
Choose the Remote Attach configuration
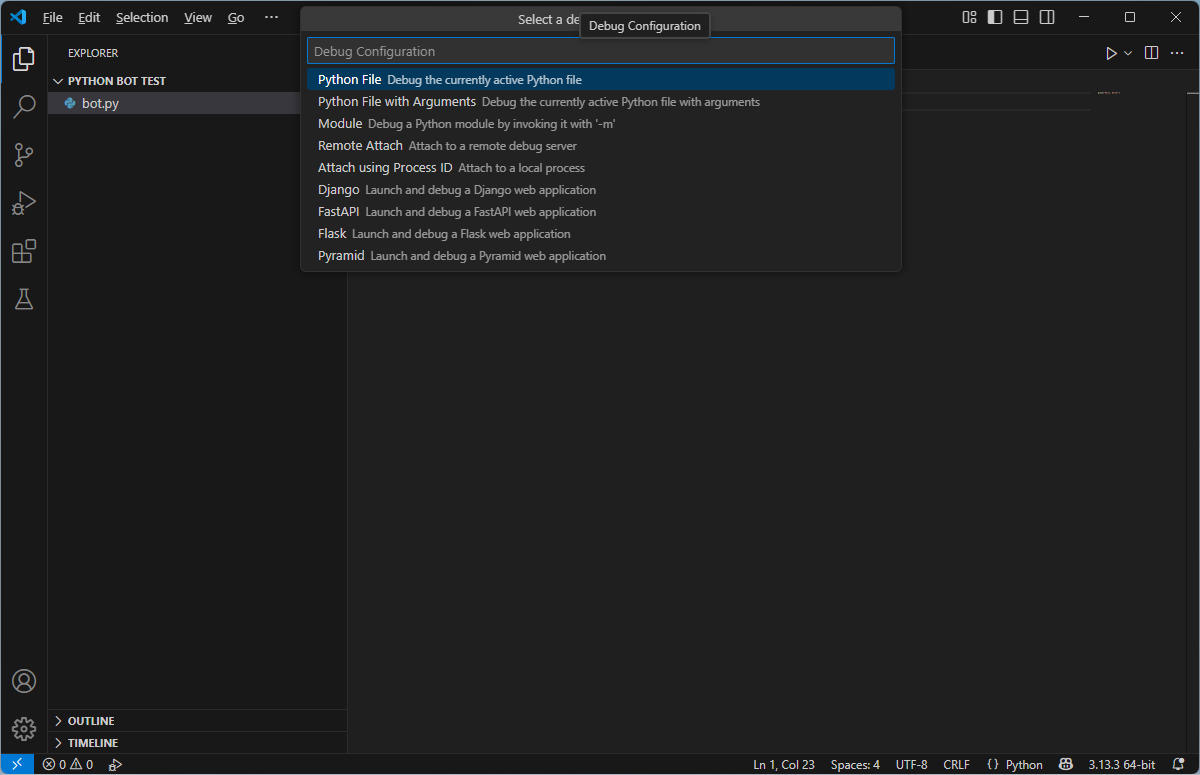[x=601, y=146]
